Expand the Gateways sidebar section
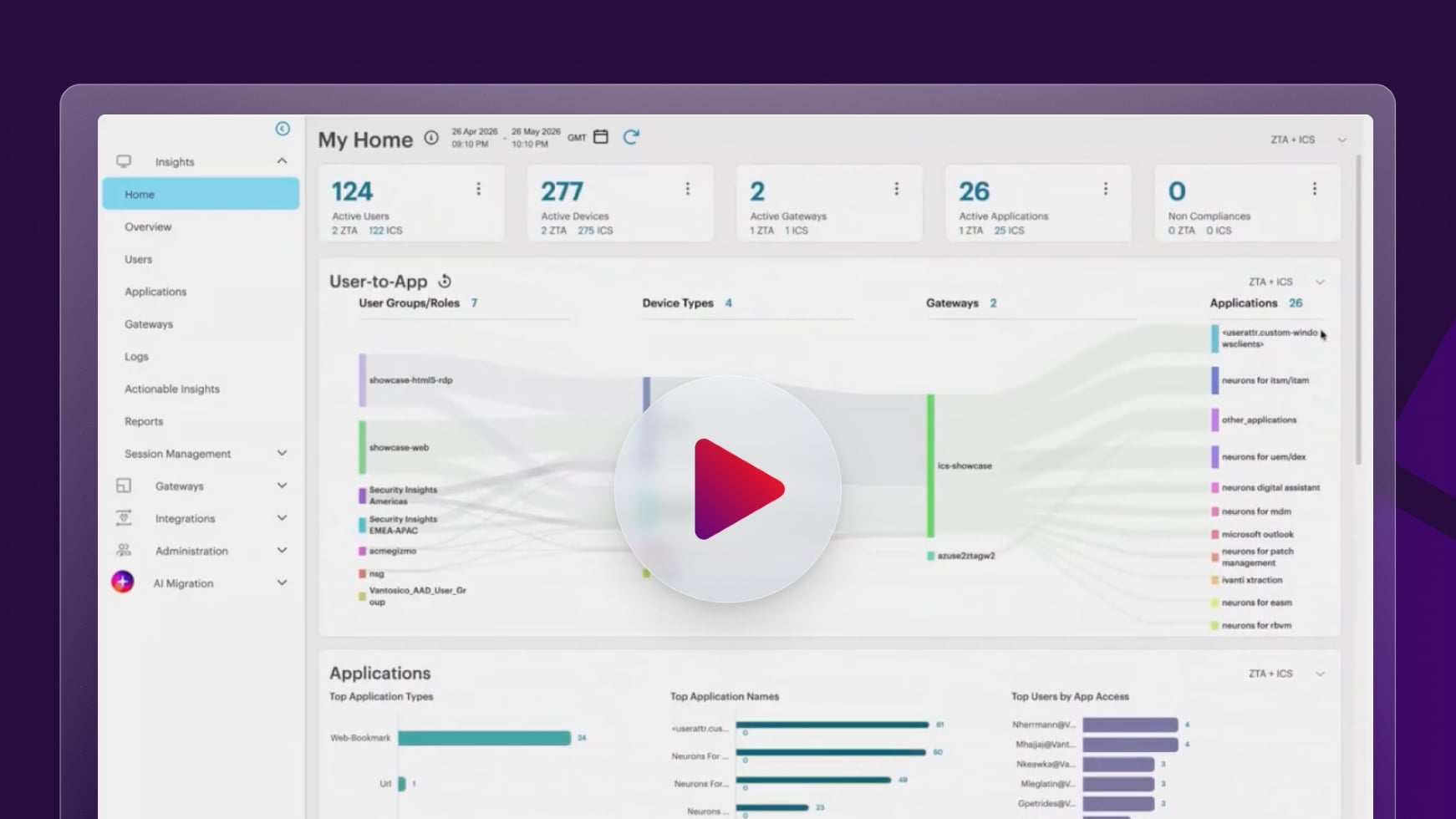This screenshot has width=1456, height=819. pos(282,486)
